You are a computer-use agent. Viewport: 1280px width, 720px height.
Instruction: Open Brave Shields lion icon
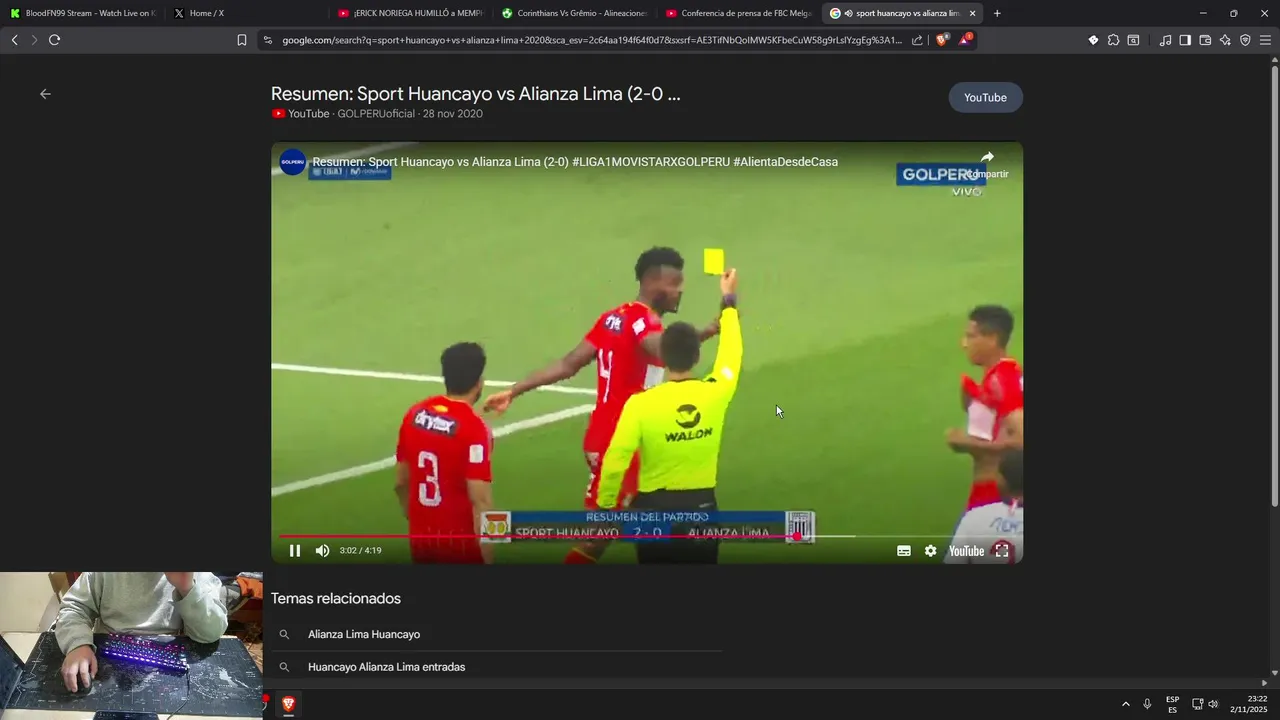pyautogui.click(x=941, y=40)
